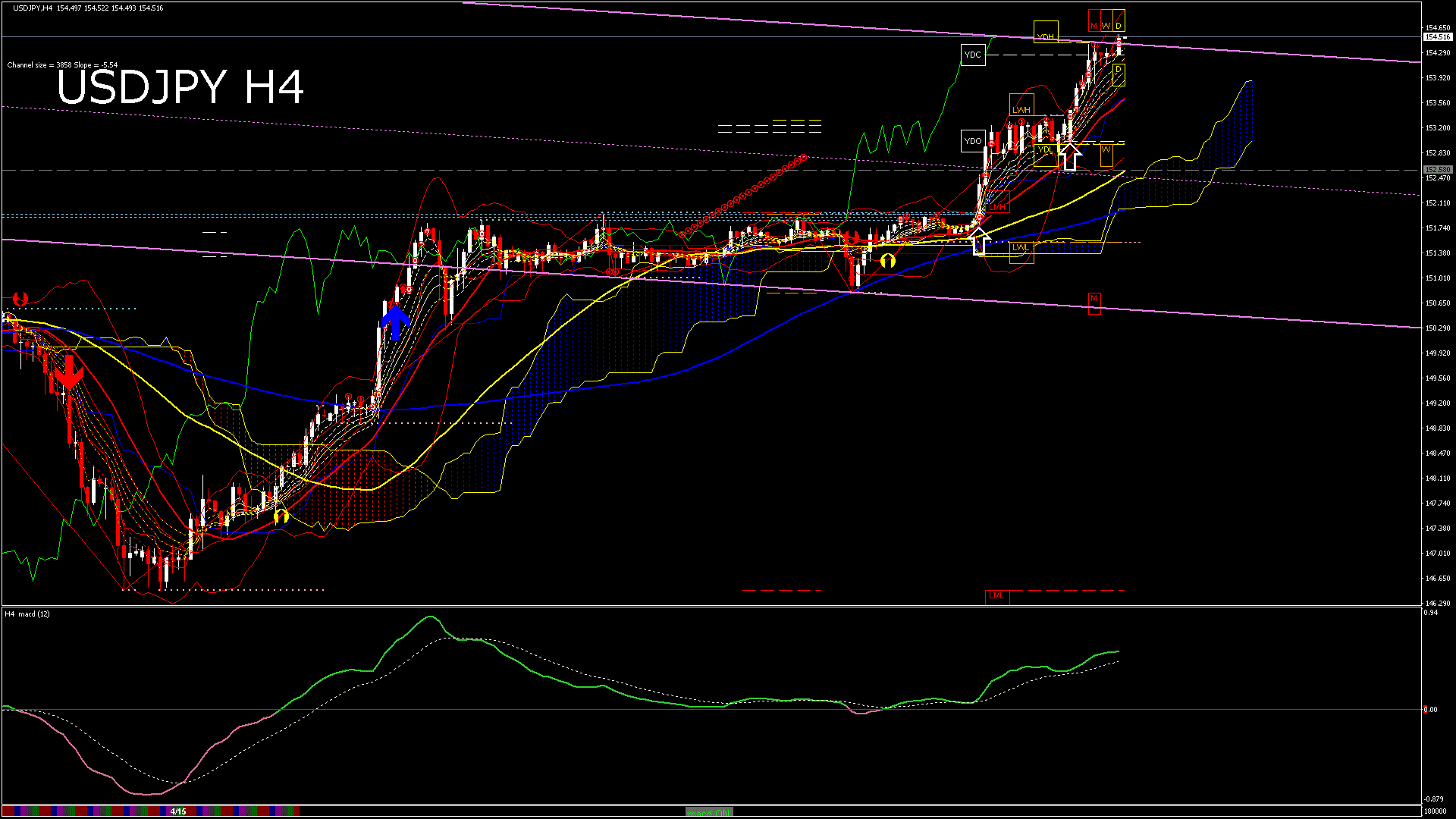Click the MACD 0.94 axis label

click(1431, 613)
